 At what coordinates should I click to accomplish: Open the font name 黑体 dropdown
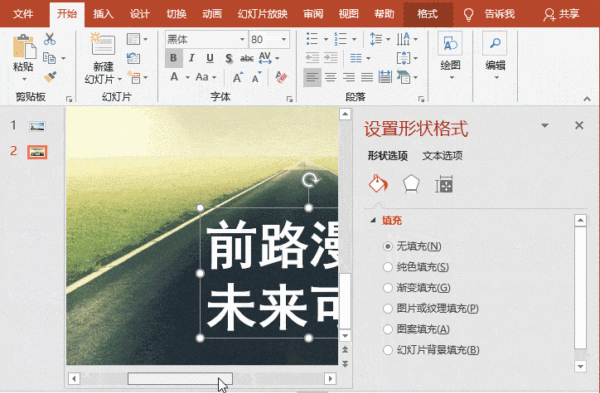(x=242, y=39)
